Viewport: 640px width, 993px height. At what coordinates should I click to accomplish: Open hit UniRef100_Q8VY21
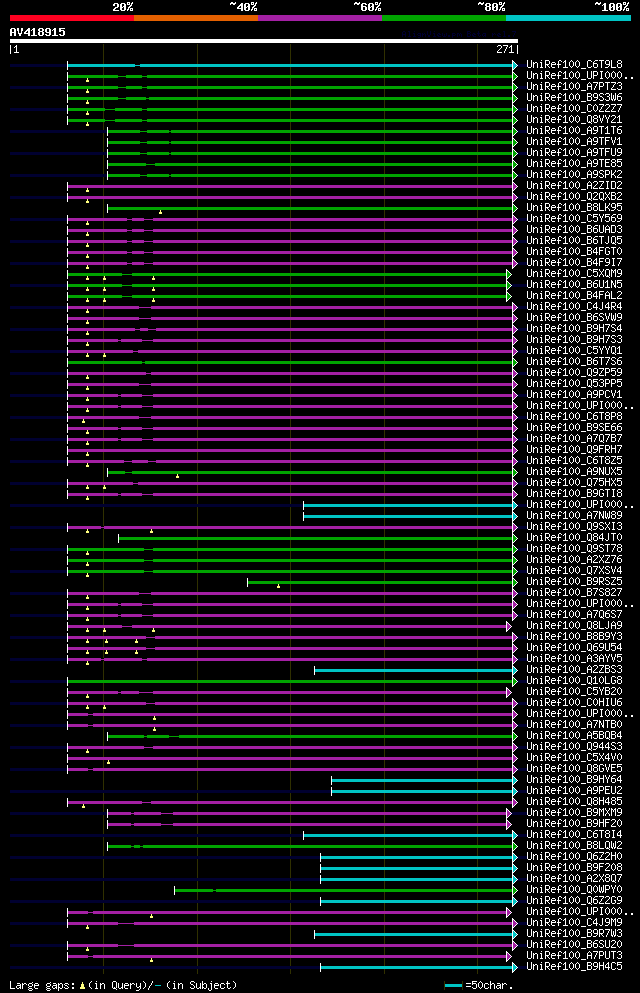point(574,120)
